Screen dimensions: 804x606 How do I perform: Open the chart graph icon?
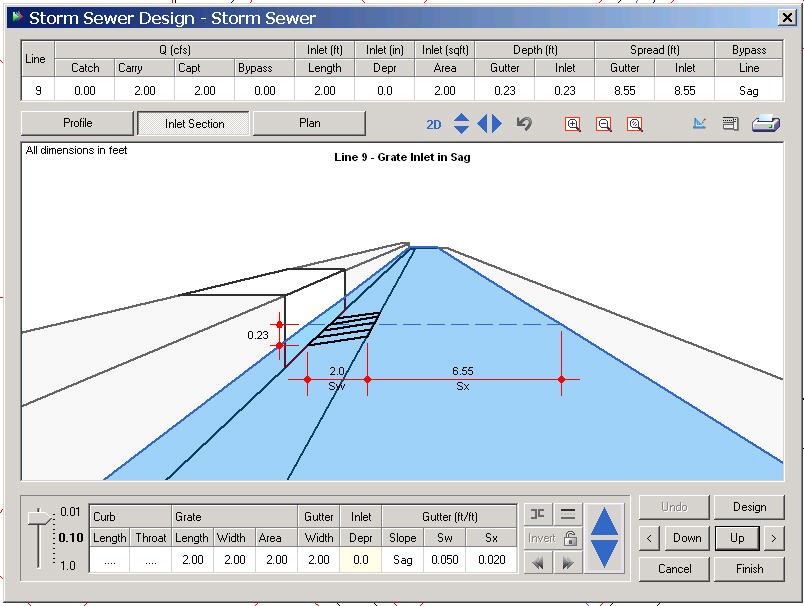pos(699,124)
